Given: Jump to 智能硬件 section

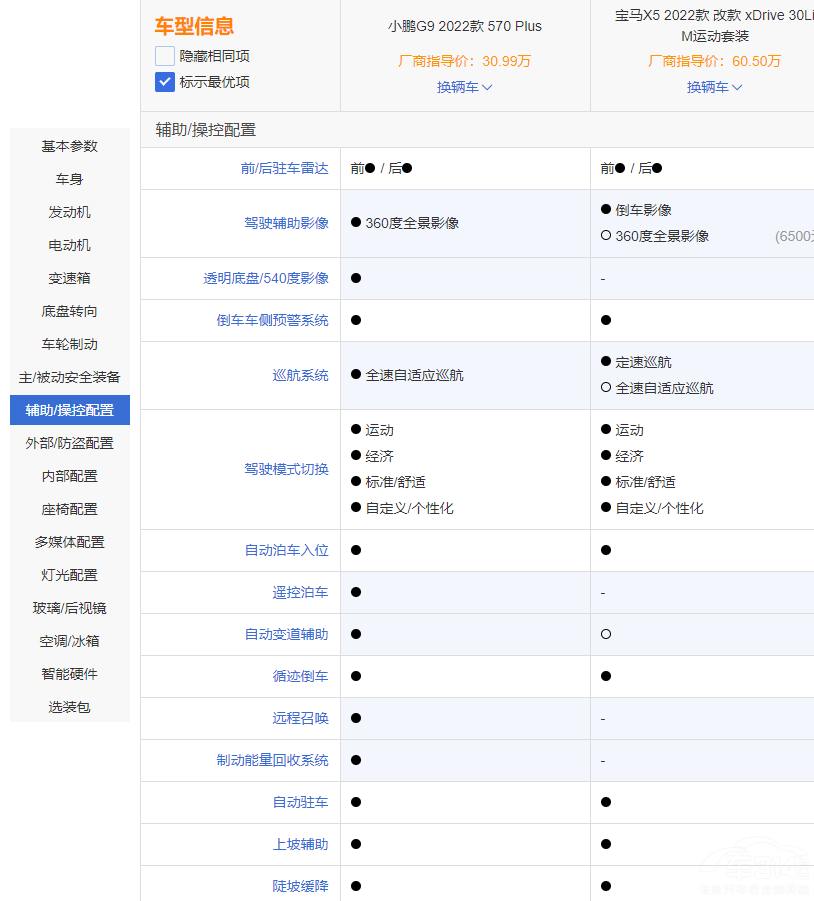Looking at the screenshot, I should tap(70, 674).
